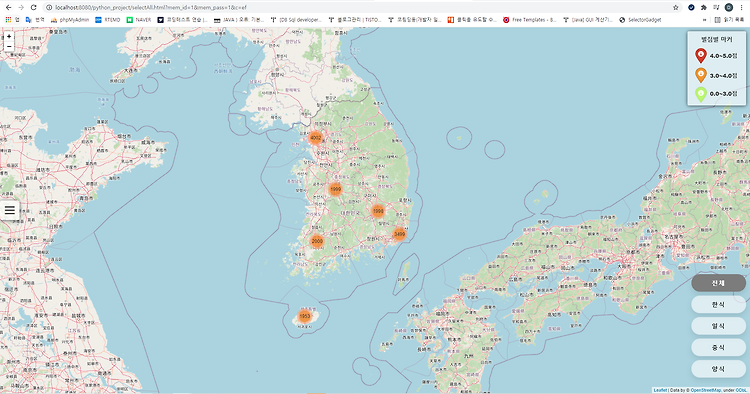Click the 3.0~4.0점 legend label
The image size is (750, 394).
point(724,76)
